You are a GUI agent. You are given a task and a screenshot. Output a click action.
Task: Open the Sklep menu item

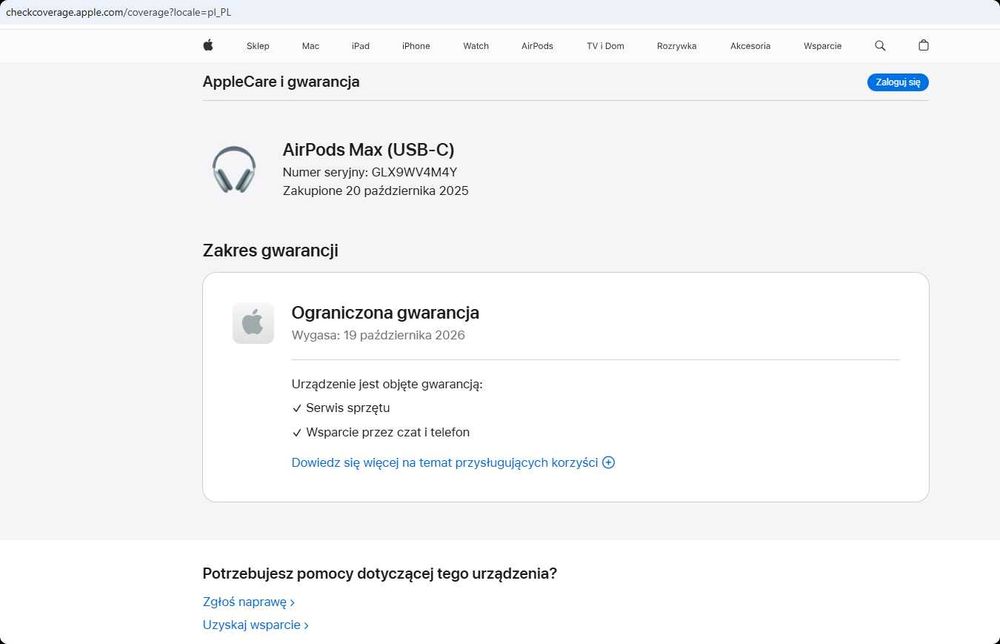click(258, 46)
